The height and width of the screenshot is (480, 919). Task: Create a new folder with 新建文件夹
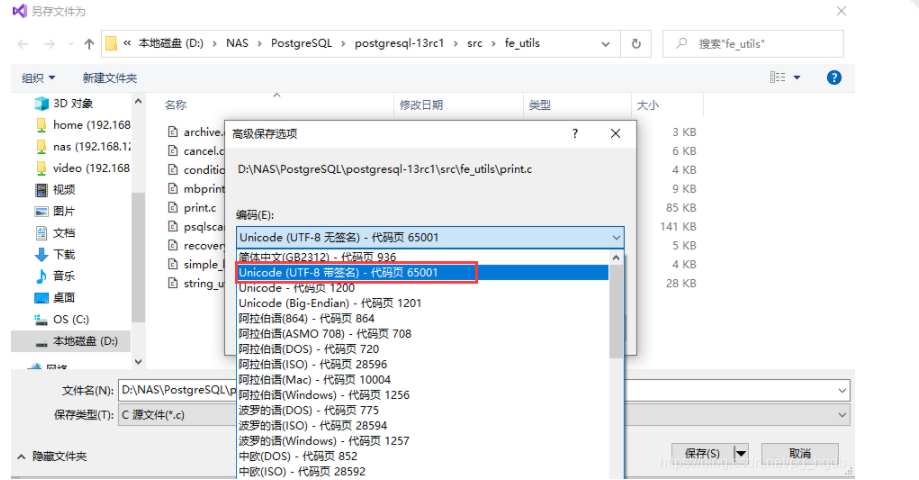(110, 78)
